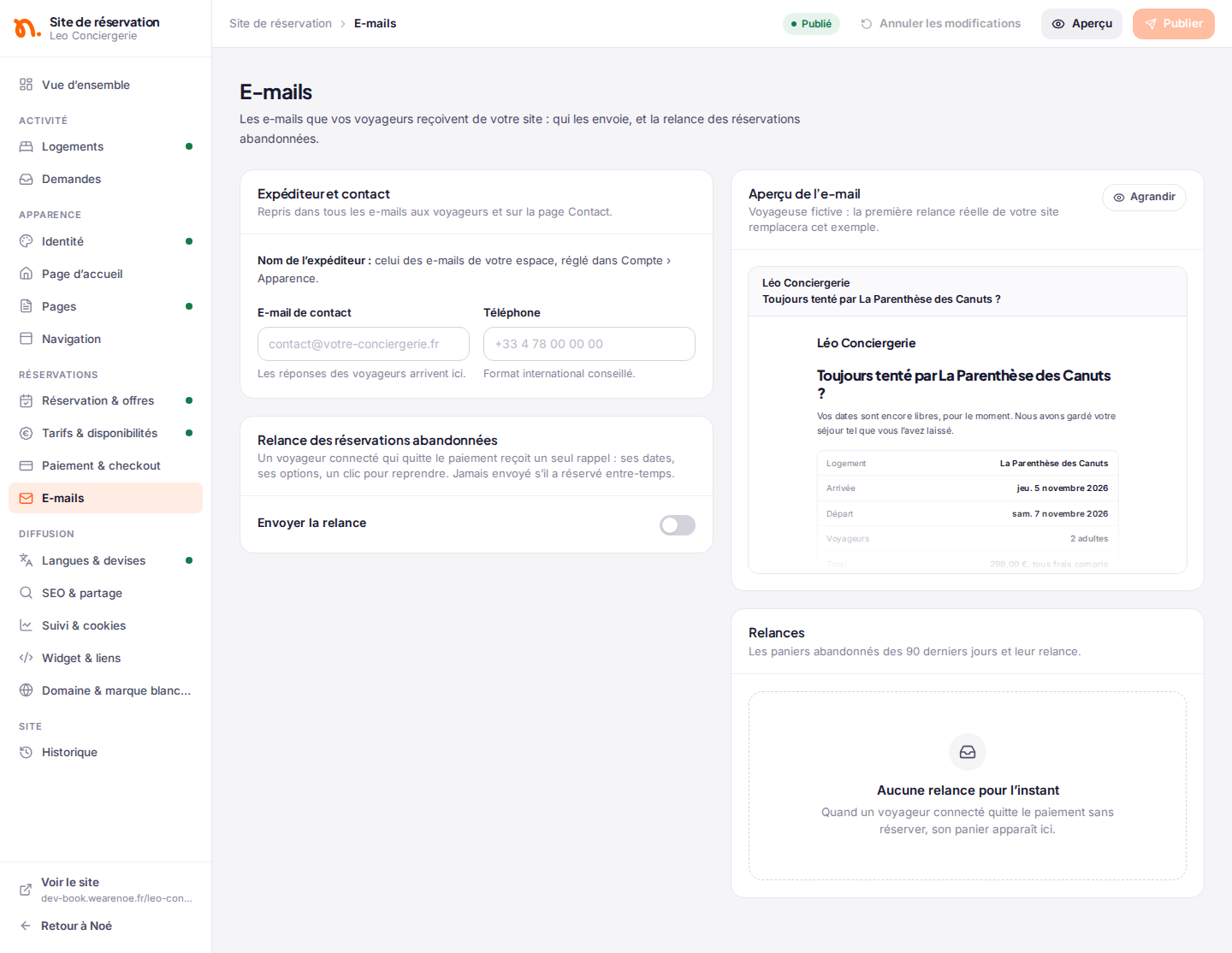This screenshot has width=1232, height=953.
Task: Click the Logements bed icon
Action: click(x=26, y=146)
